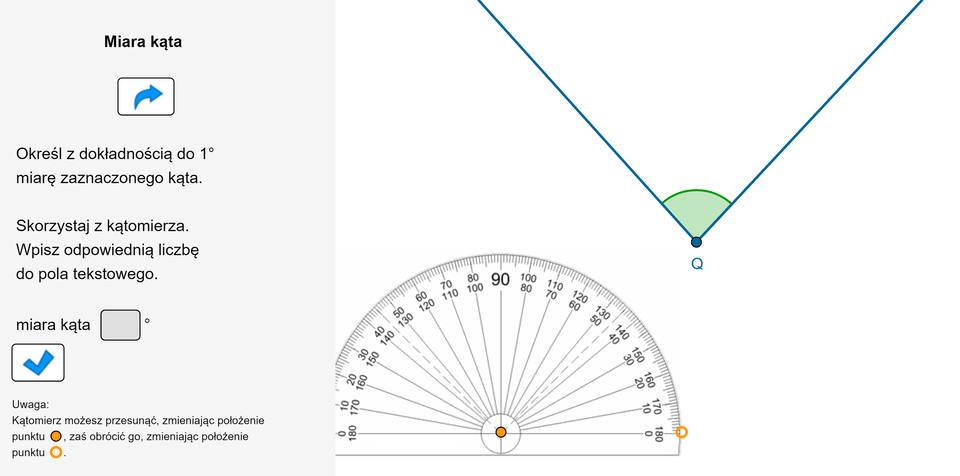Click the dark blue vertex point Q
The height and width of the screenshot is (476, 960).
click(x=696, y=242)
